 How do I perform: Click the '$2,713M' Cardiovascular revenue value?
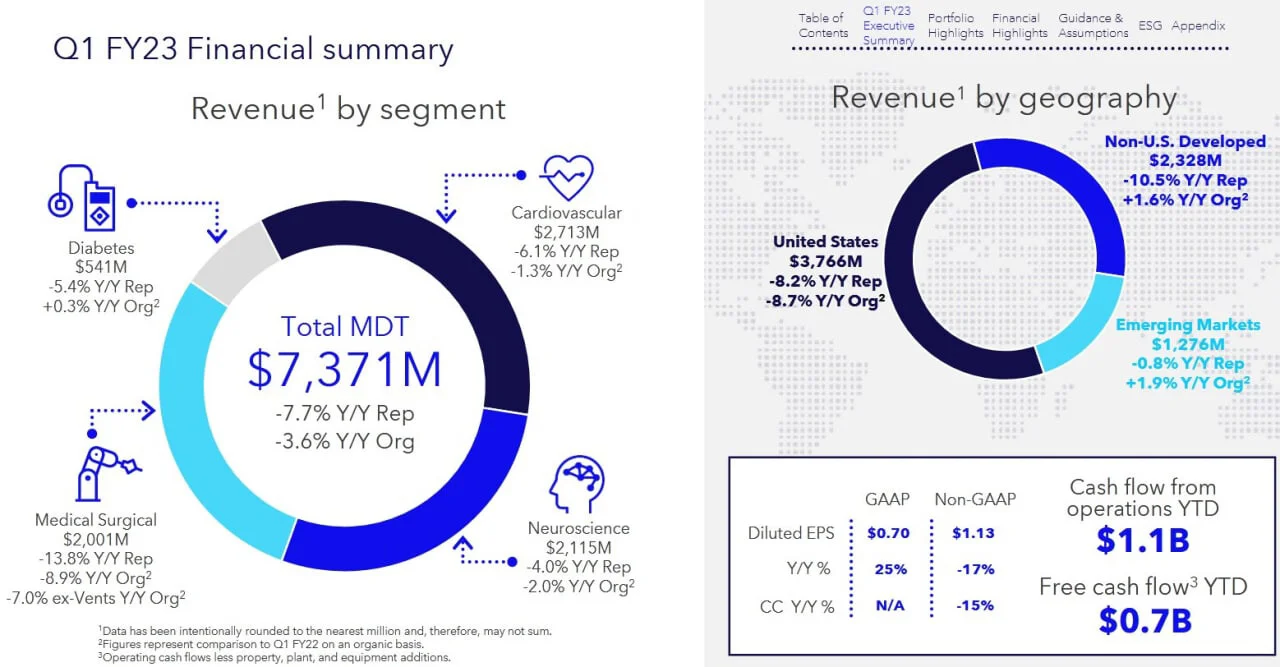[566, 232]
